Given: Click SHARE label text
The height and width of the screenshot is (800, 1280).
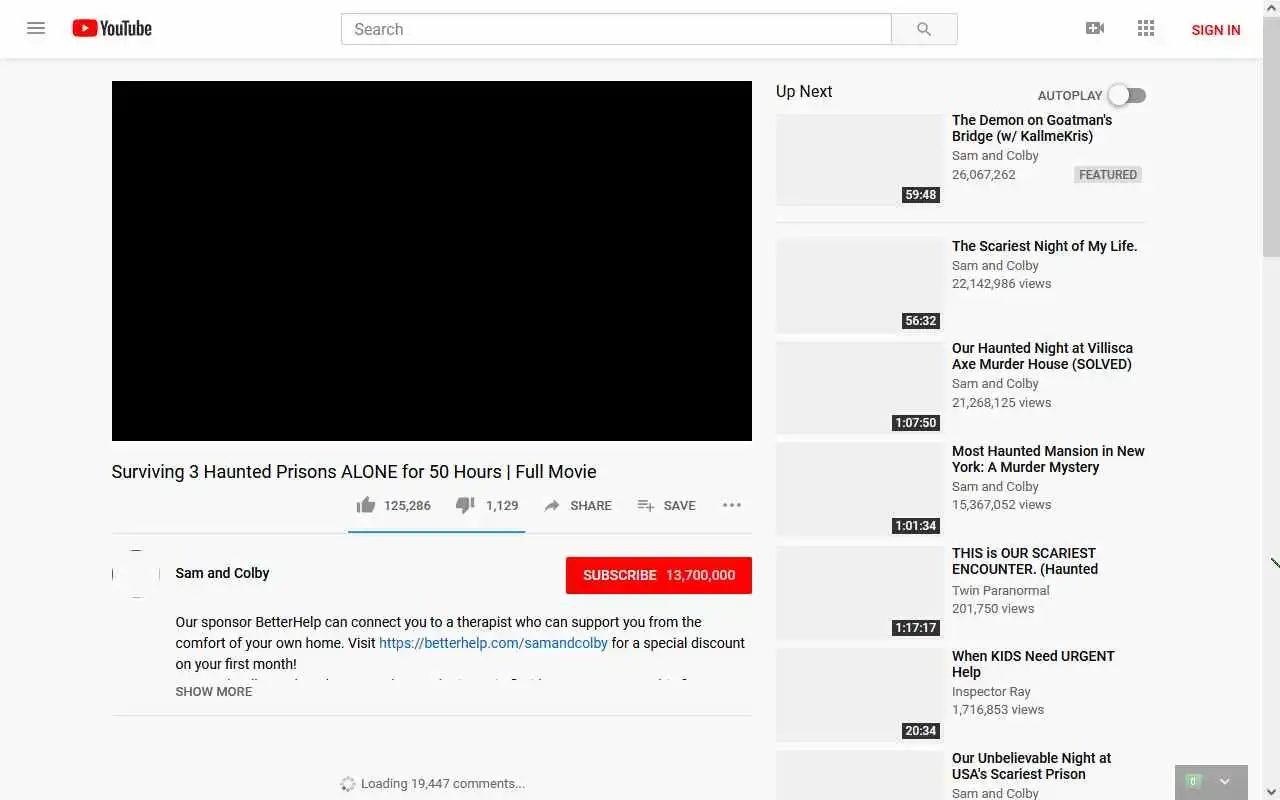Looking at the screenshot, I should tap(591, 506).
